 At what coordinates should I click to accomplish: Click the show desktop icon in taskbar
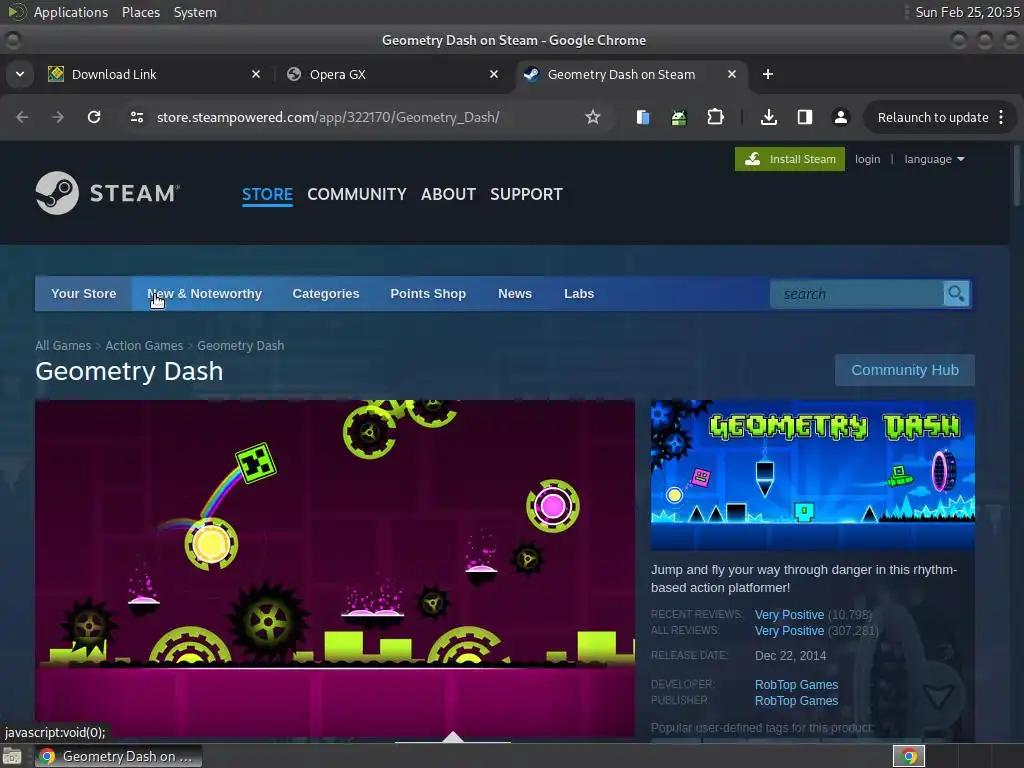tap(11, 756)
